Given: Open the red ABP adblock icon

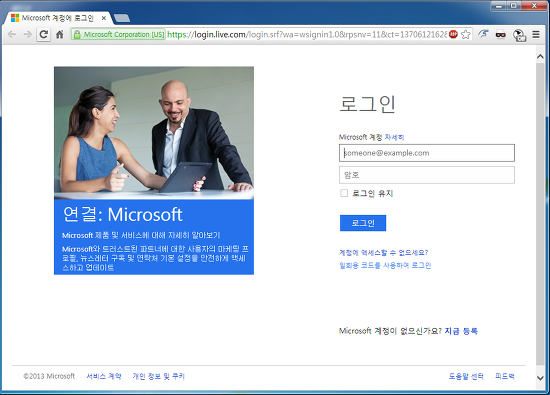Looking at the screenshot, I should (453, 34).
